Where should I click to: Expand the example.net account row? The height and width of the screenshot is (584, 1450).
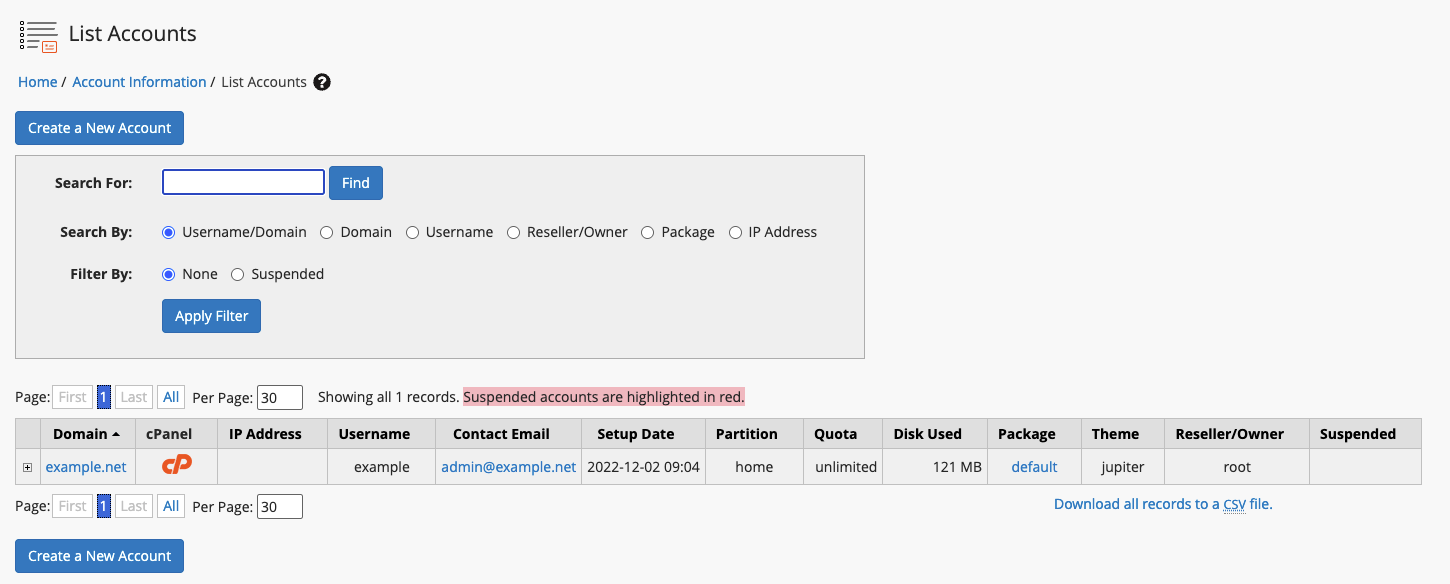point(28,467)
